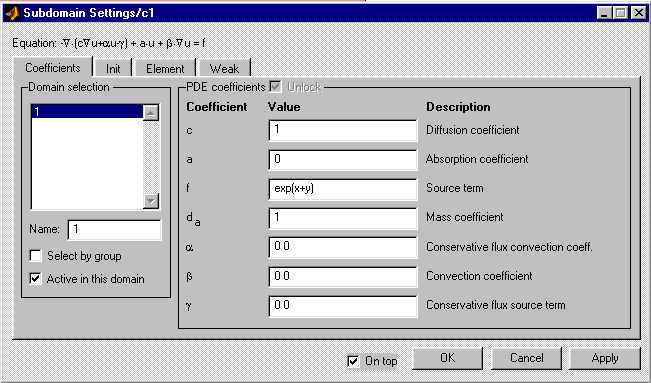This screenshot has width=651, height=383.
Task: Click the source term f field
Action: click(343, 189)
